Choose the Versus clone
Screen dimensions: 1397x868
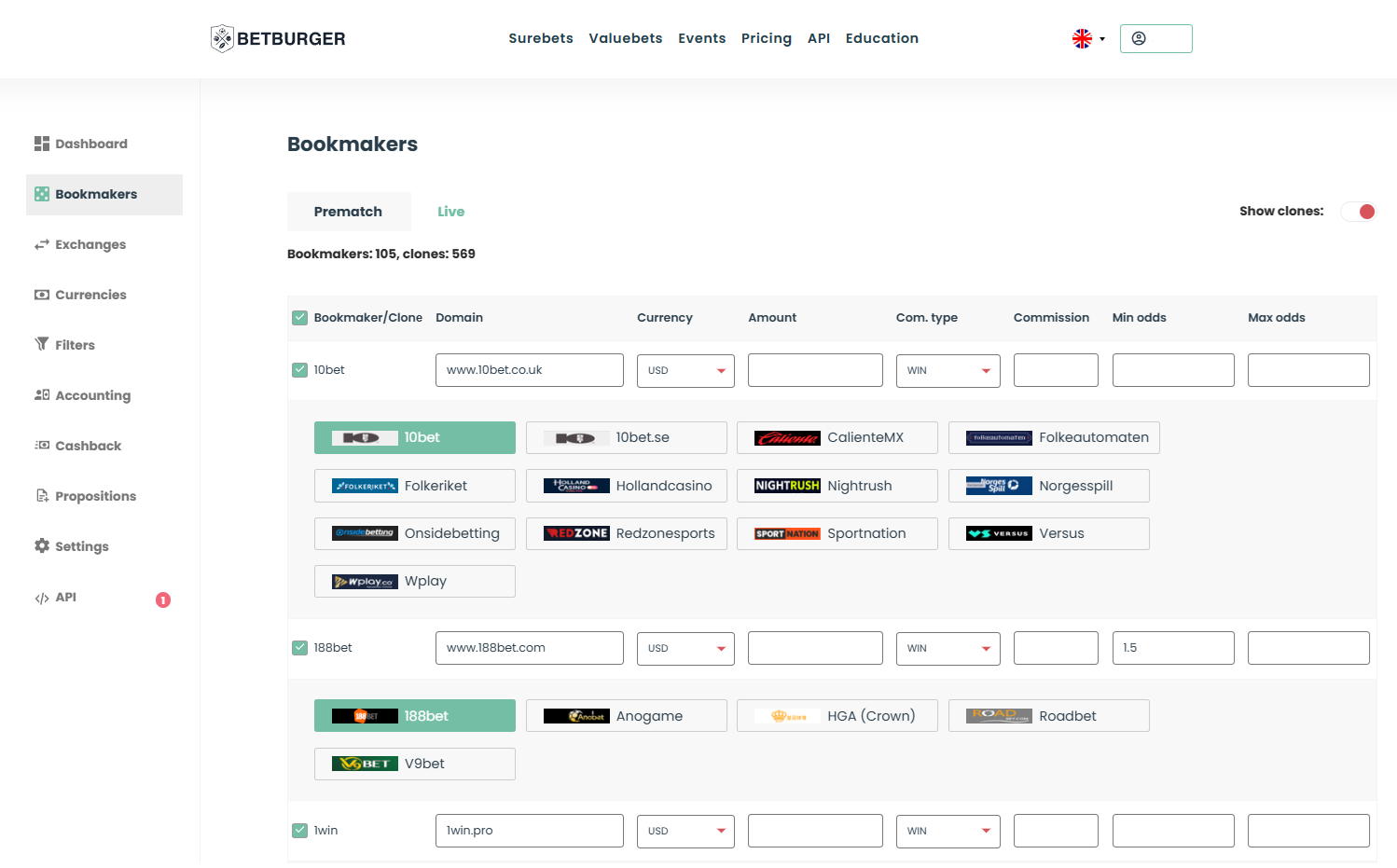click(1049, 533)
